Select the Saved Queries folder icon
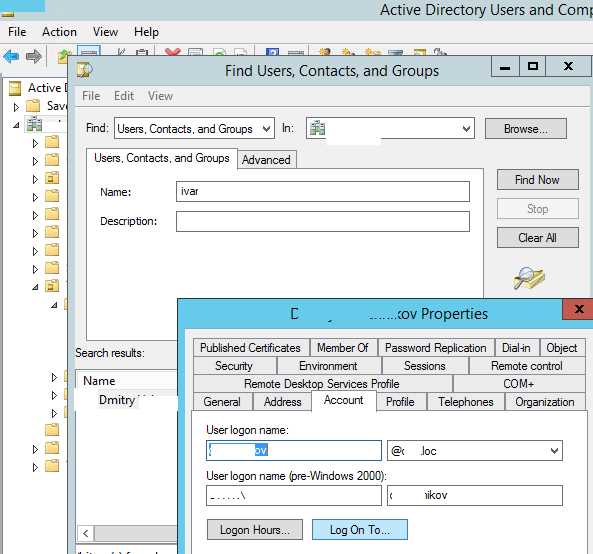This screenshot has height=554, width=593. [33, 106]
